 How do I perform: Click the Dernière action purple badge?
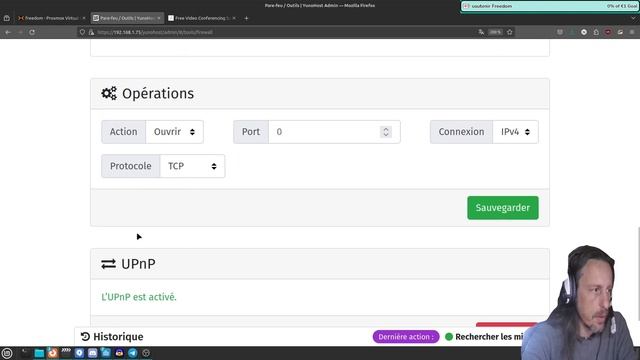tap(406, 337)
